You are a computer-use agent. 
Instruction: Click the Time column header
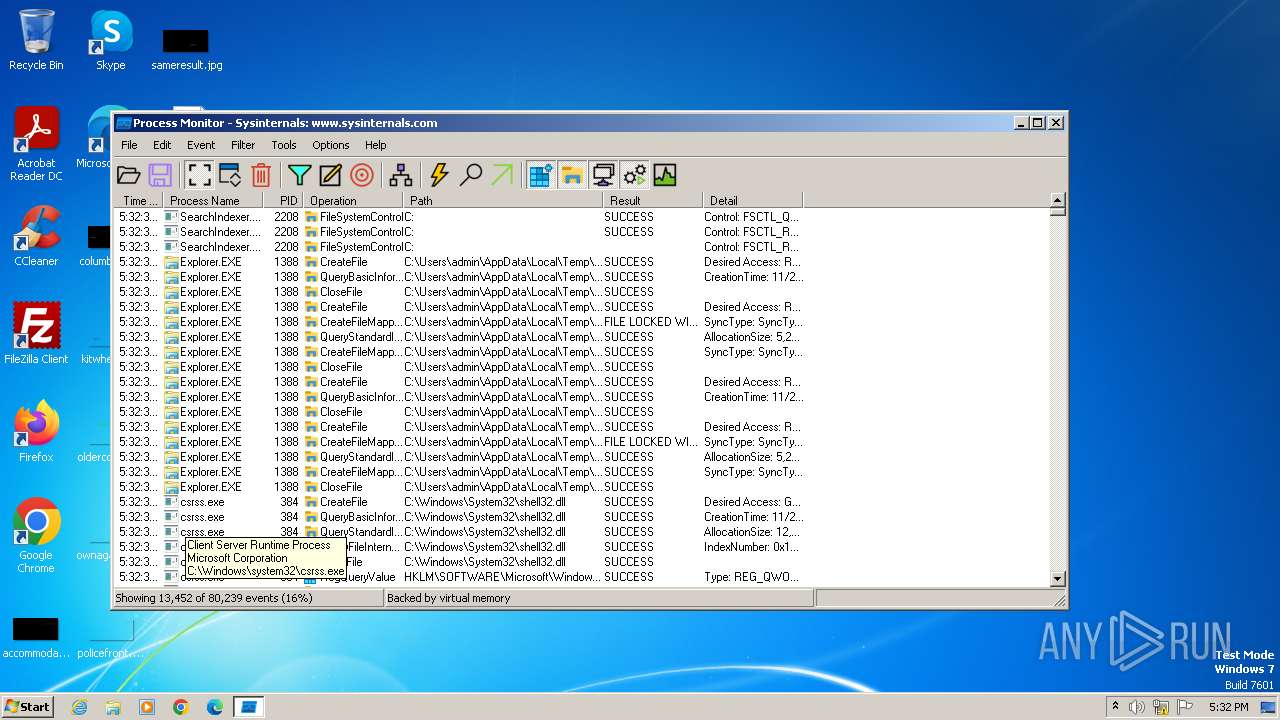click(139, 201)
